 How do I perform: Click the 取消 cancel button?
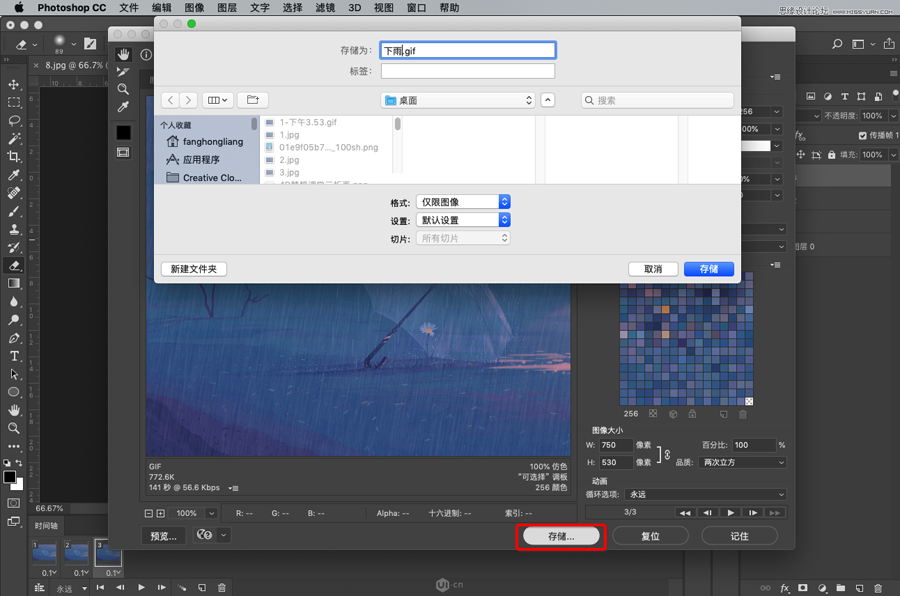pos(653,269)
